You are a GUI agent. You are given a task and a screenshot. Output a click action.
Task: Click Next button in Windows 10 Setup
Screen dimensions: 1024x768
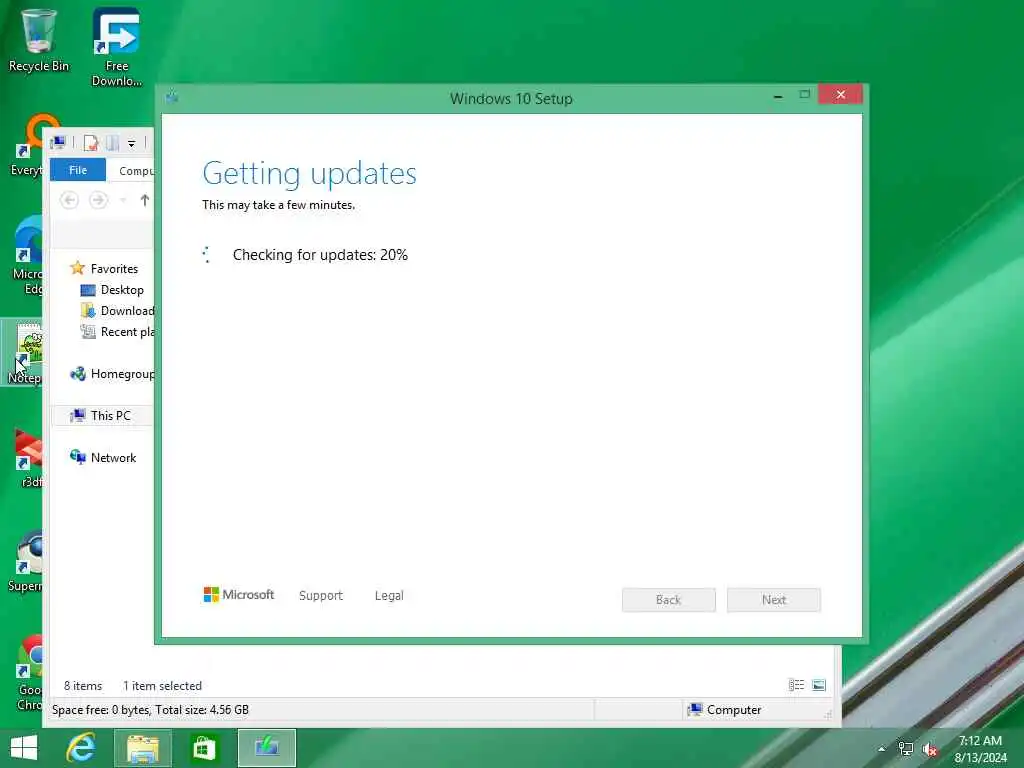[x=774, y=600]
